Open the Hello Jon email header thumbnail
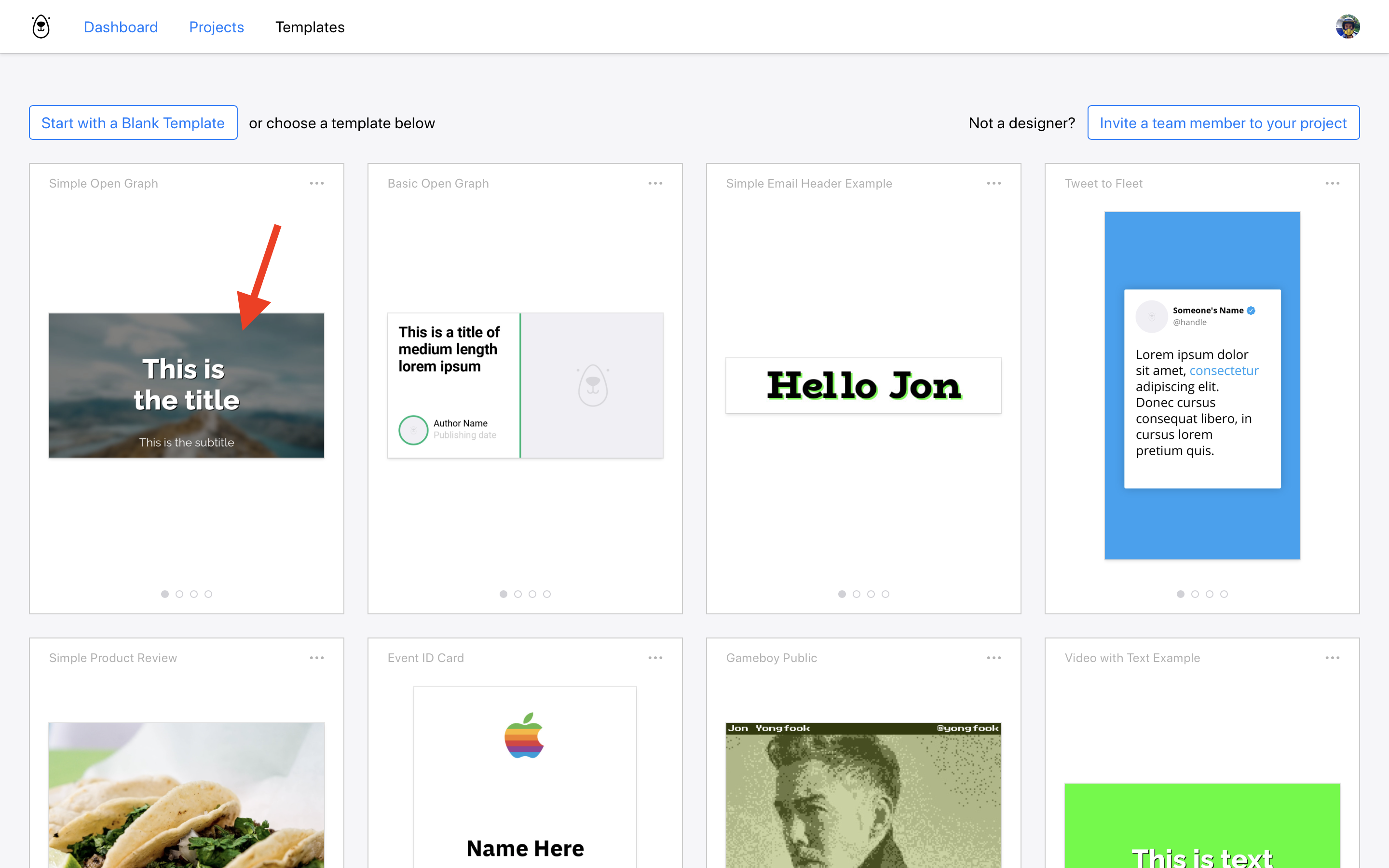This screenshot has width=1389, height=868. 863,386
